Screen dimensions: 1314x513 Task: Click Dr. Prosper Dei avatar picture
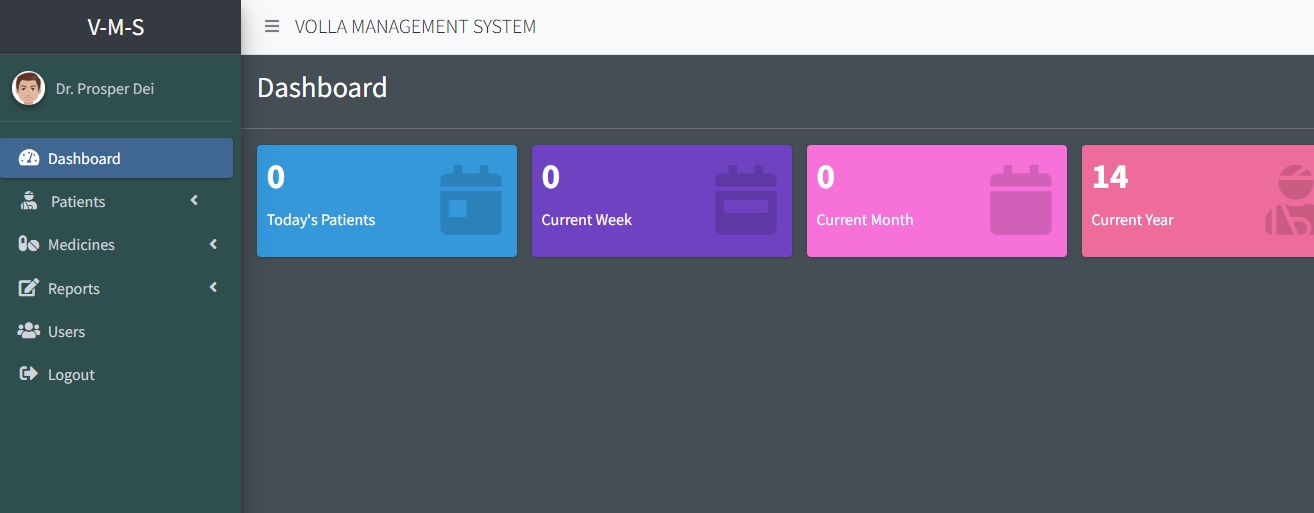click(x=28, y=88)
